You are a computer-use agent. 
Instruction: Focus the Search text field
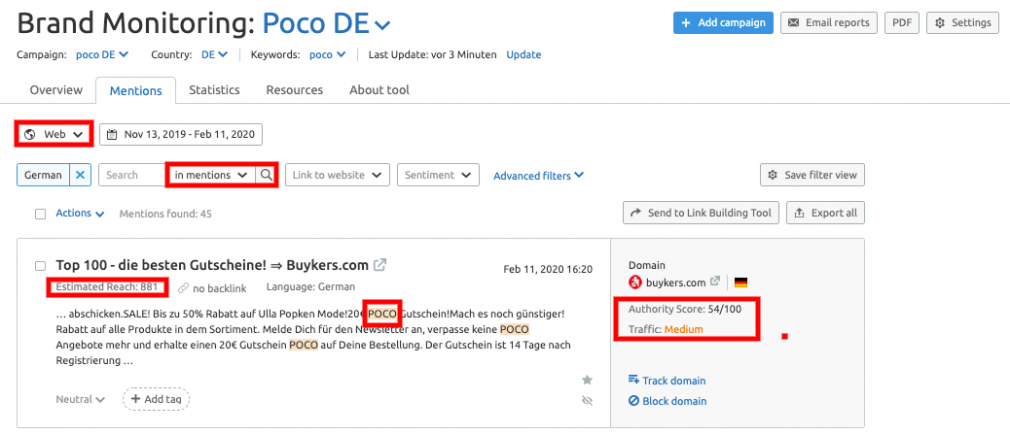pos(133,175)
